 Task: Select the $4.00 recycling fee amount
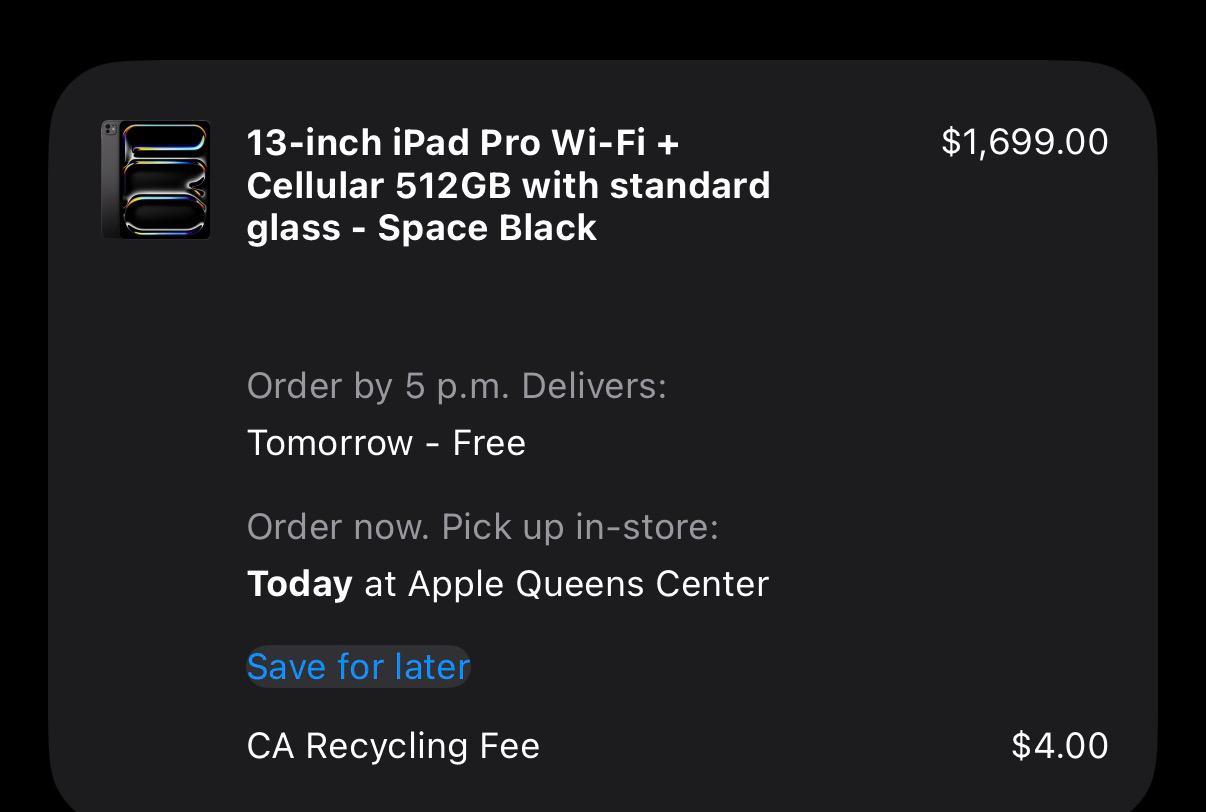click(x=1059, y=746)
